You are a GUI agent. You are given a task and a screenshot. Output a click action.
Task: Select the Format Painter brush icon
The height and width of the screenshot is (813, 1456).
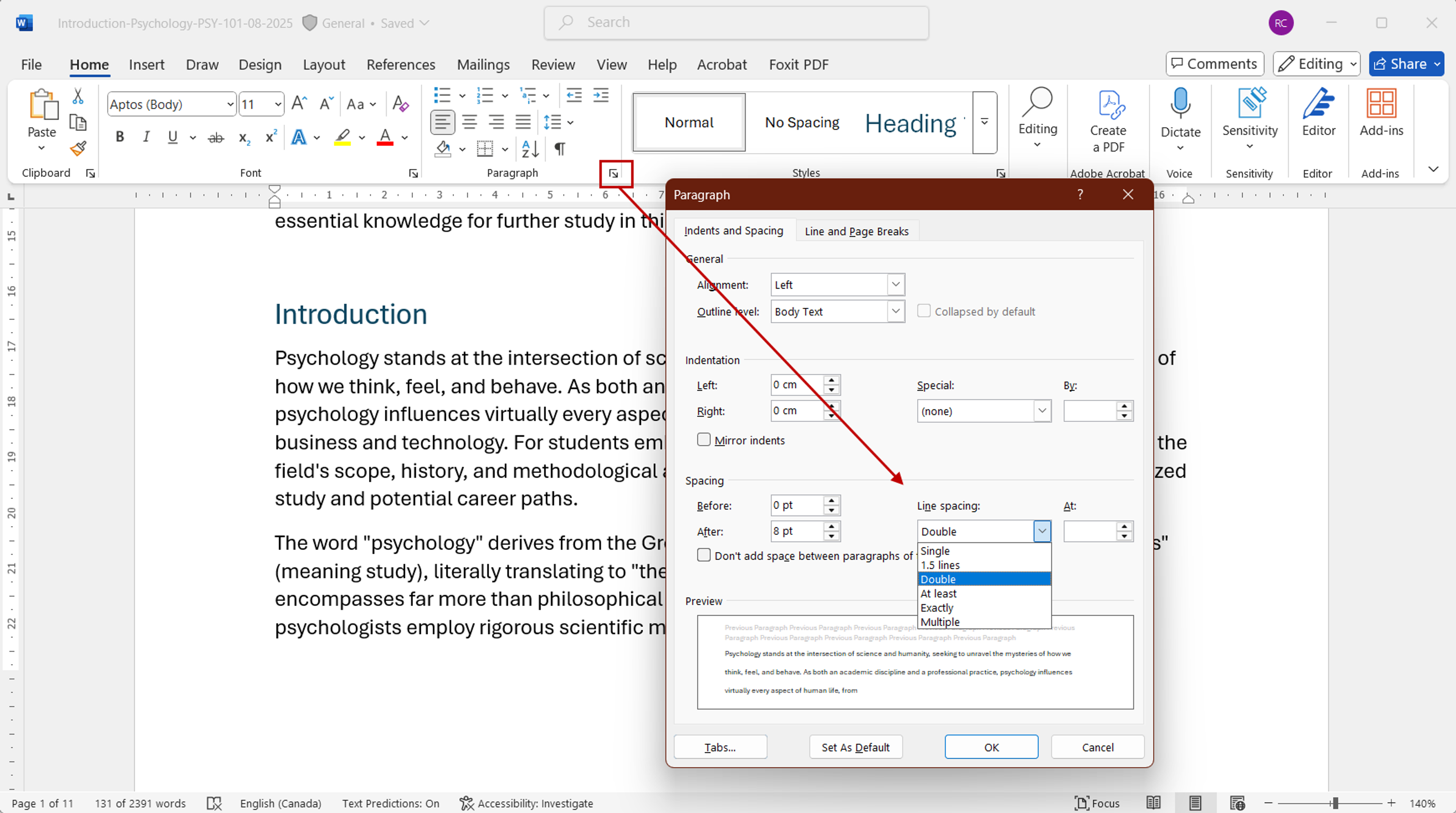pyautogui.click(x=78, y=148)
